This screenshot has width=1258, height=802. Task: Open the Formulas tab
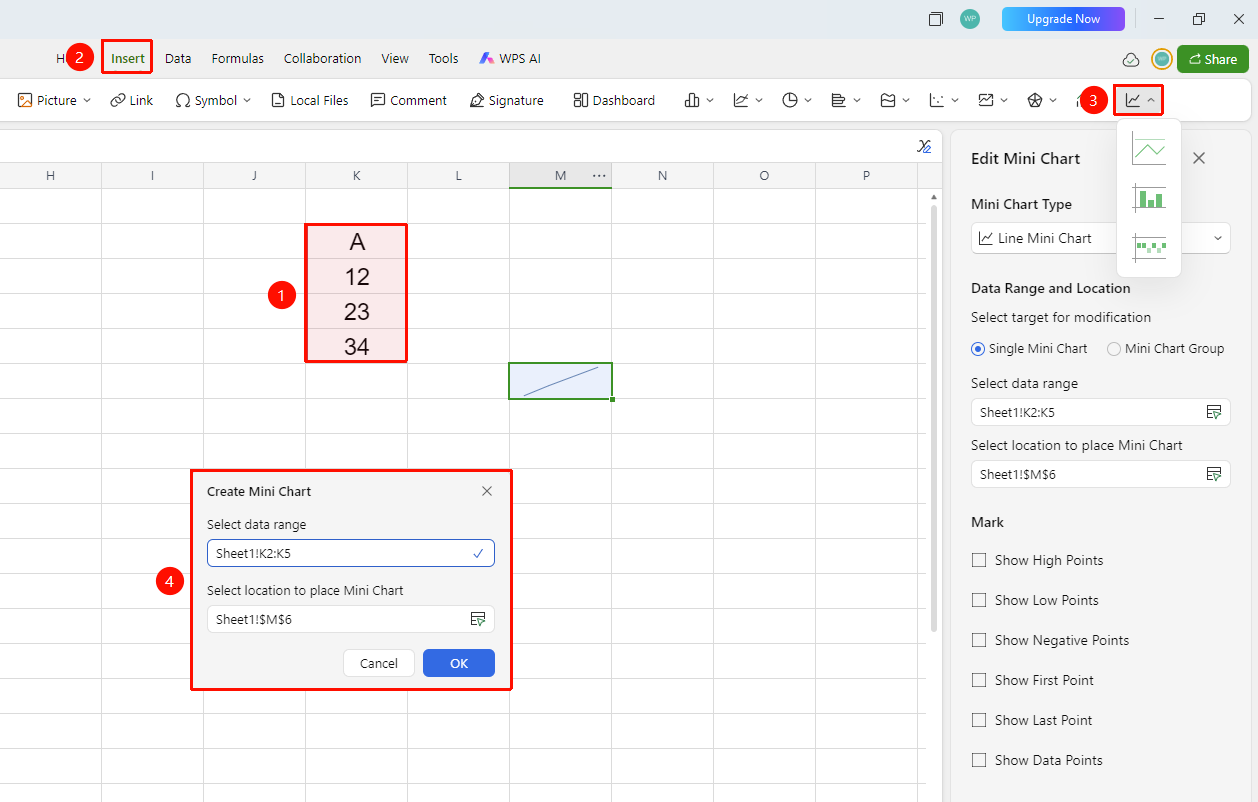click(238, 58)
